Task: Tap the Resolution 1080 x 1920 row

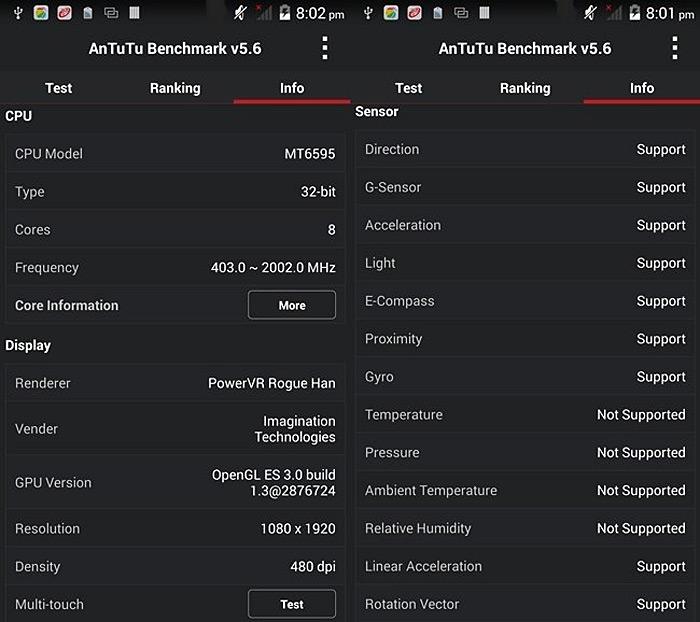Action: coord(175,529)
